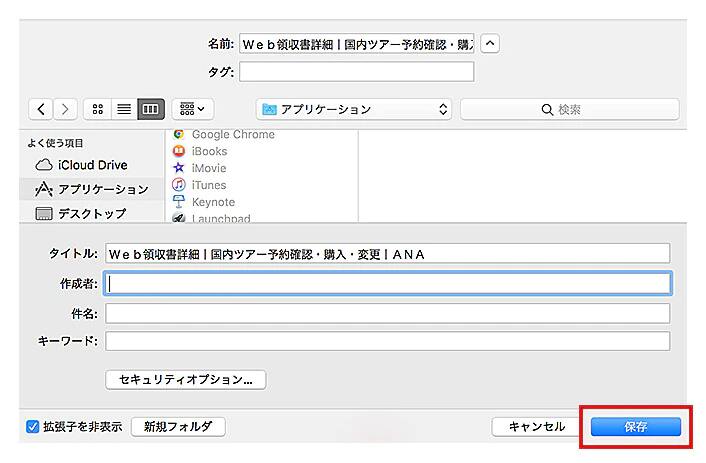706x463 pixels.
Task: Click the 作成者 input field
Action: tap(387, 284)
